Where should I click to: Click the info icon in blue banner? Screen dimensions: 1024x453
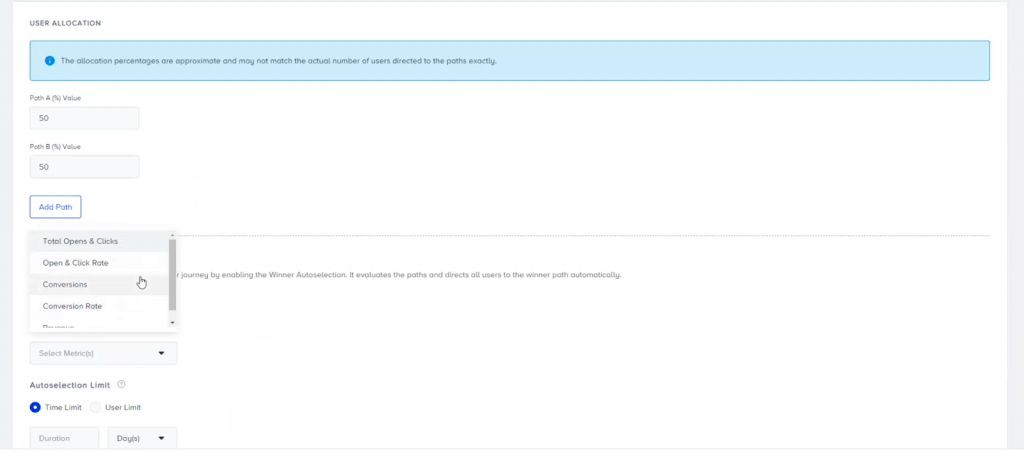[x=50, y=61]
